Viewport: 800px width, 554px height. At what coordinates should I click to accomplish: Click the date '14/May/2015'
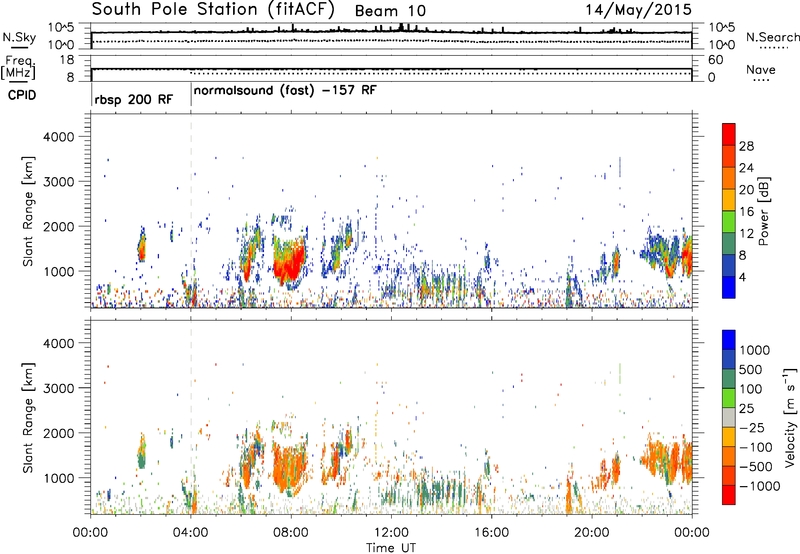[638, 10]
